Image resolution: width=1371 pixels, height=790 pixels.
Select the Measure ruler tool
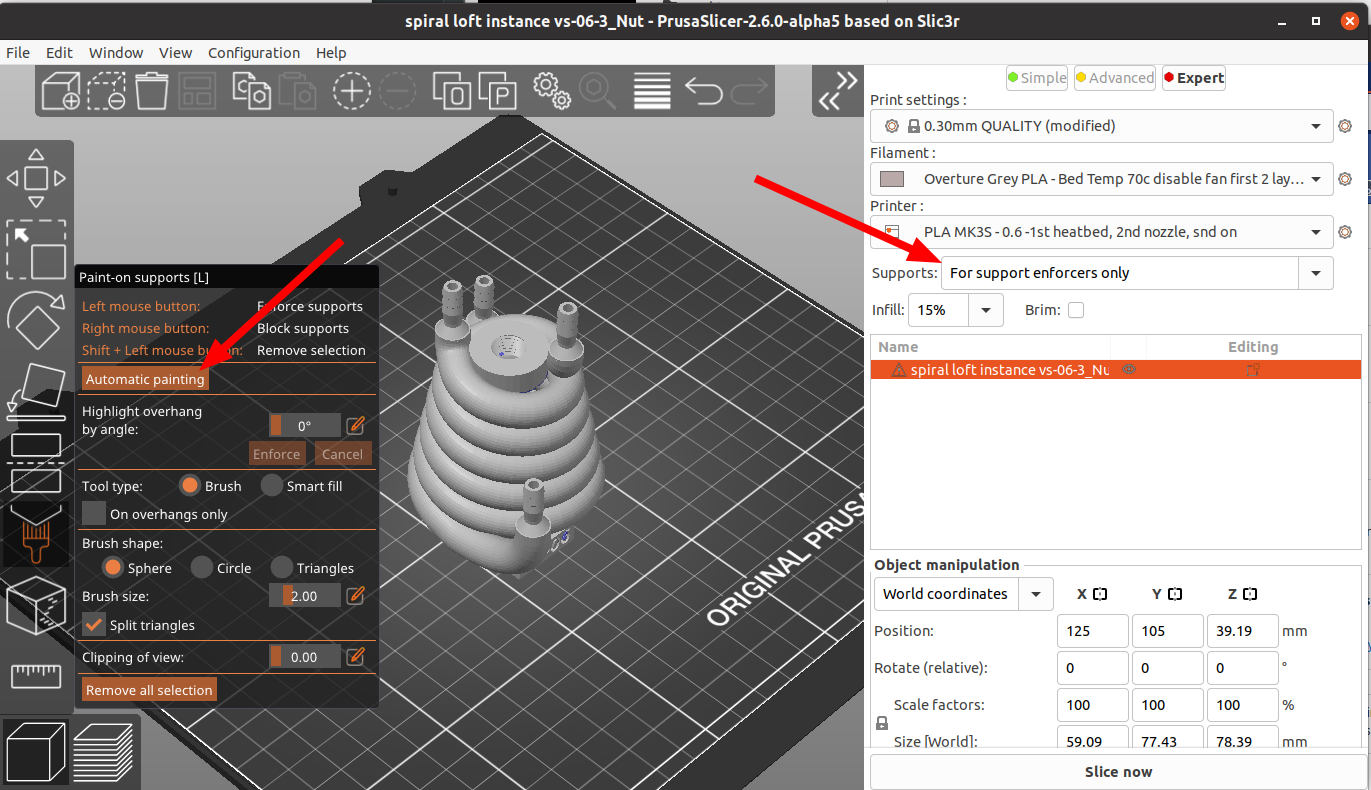(36, 677)
